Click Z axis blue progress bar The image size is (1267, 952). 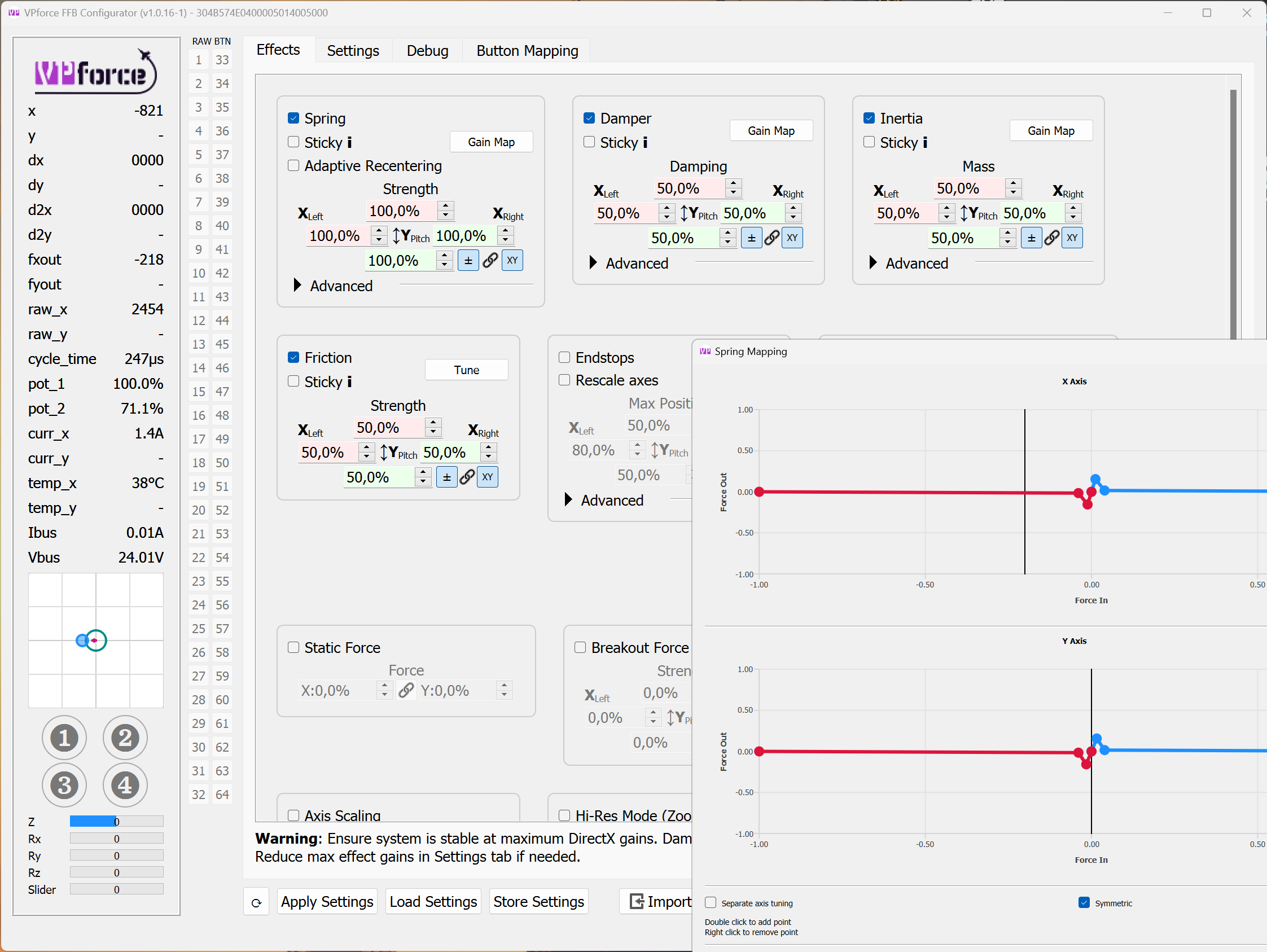(93, 821)
